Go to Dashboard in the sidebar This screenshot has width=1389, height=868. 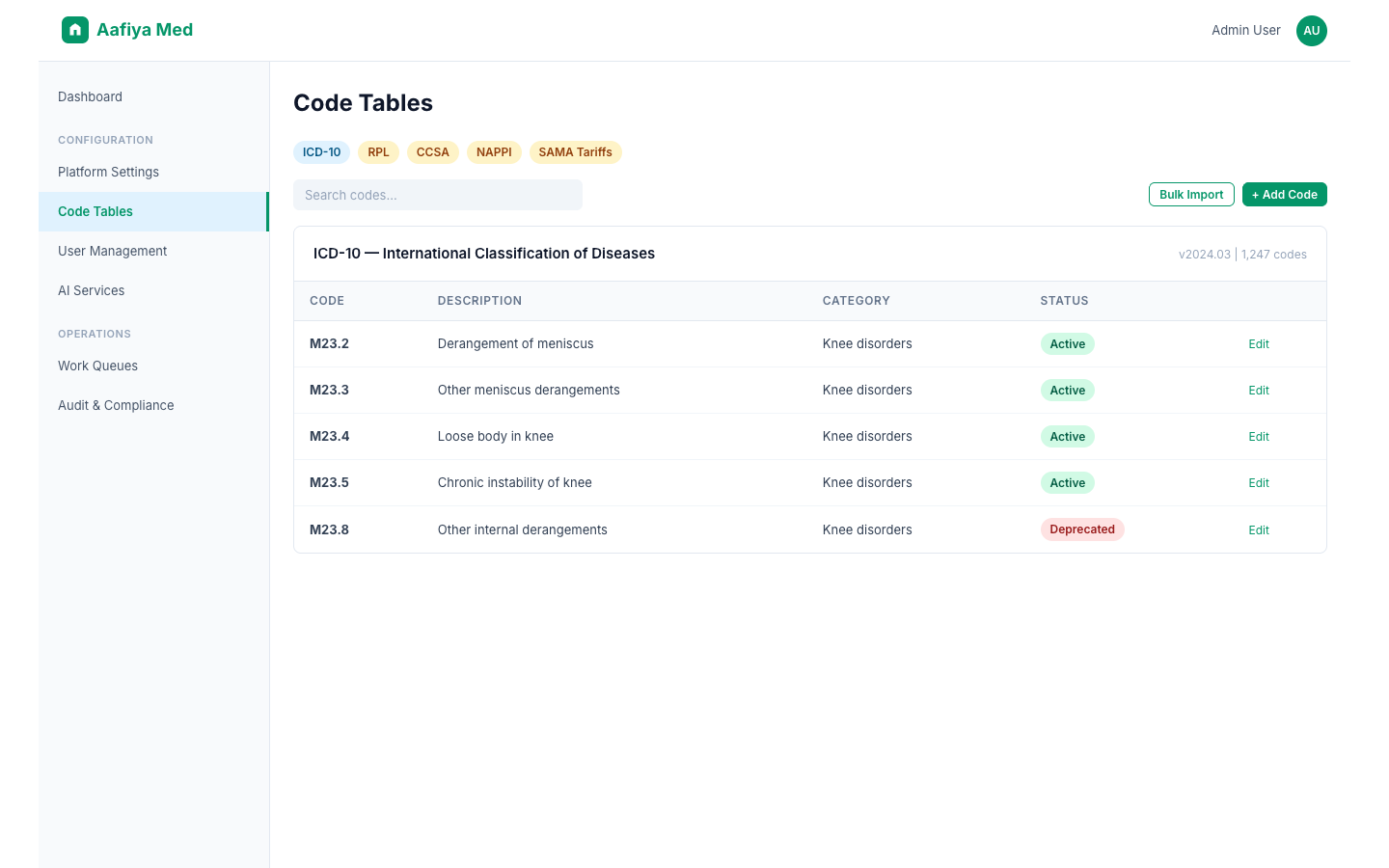(x=153, y=96)
